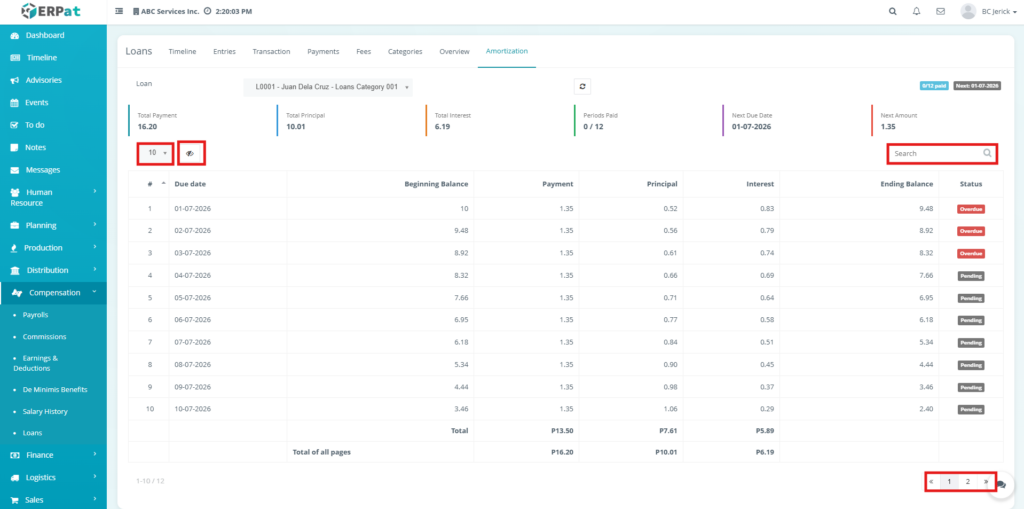Toggle the sidebar hamburger menu icon
Screen dimensions: 1024x509
(x=120, y=11)
